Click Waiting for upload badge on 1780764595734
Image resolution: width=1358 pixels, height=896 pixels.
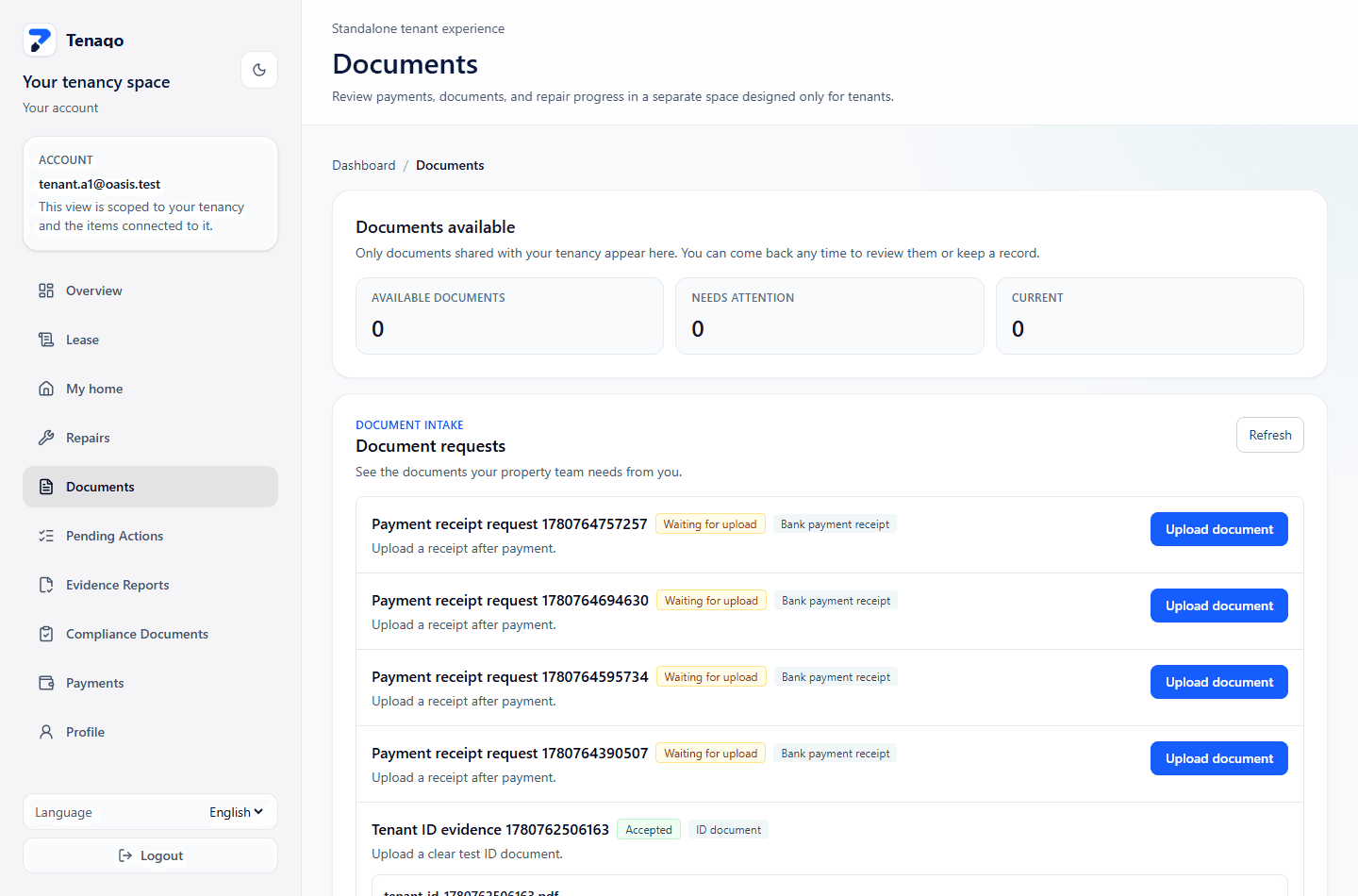pos(711,677)
